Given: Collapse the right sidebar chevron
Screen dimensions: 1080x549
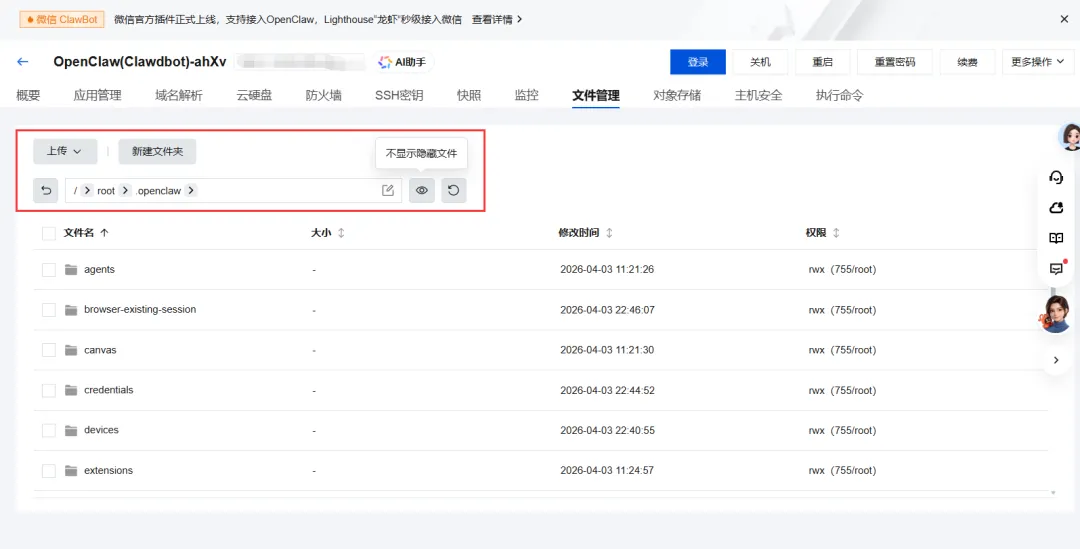Looking at the screenshot, I should (x=1057, y=360).
